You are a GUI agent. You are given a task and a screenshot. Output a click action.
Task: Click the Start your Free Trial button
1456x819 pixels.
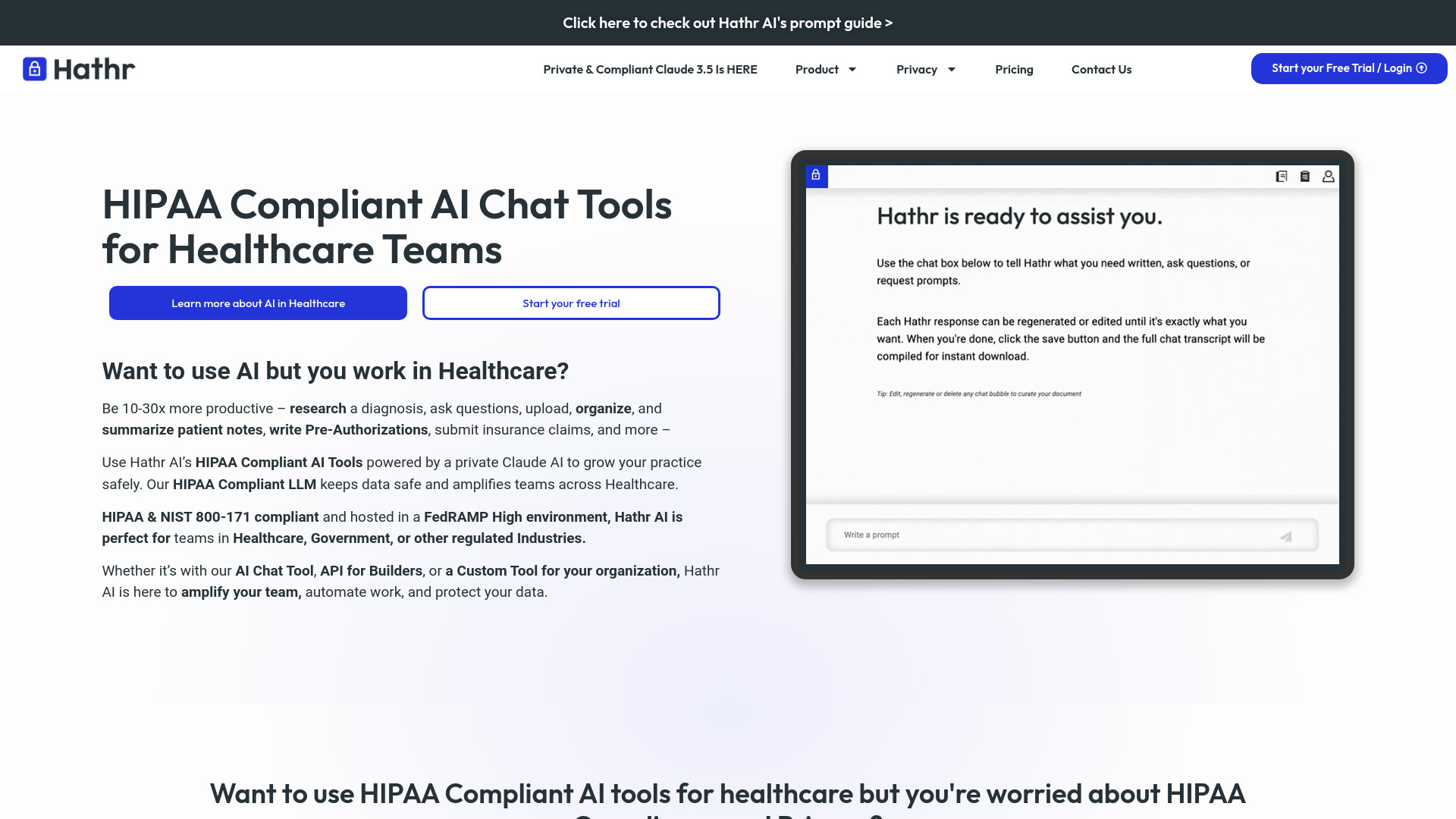1349,67
